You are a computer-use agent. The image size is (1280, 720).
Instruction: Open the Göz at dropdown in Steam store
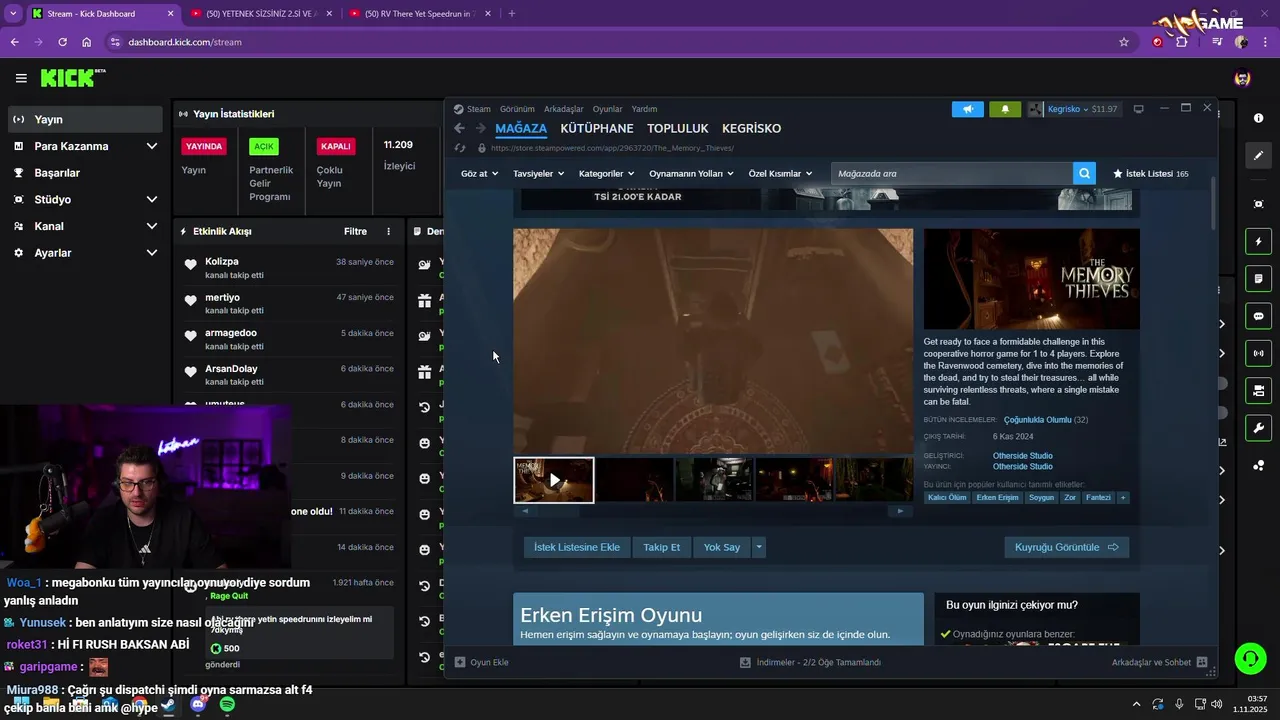479,173
